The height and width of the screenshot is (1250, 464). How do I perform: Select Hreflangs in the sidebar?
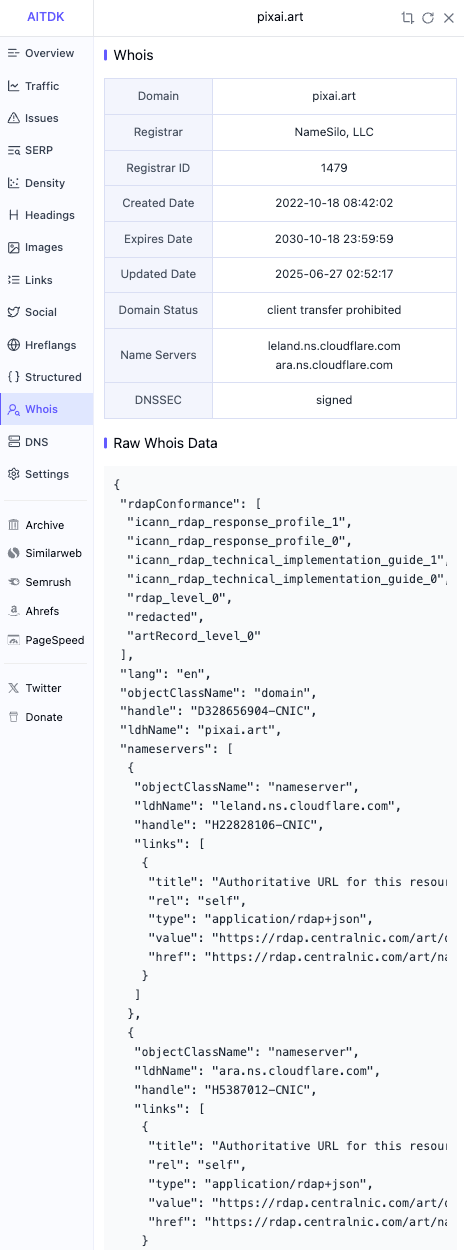[46, 345]
